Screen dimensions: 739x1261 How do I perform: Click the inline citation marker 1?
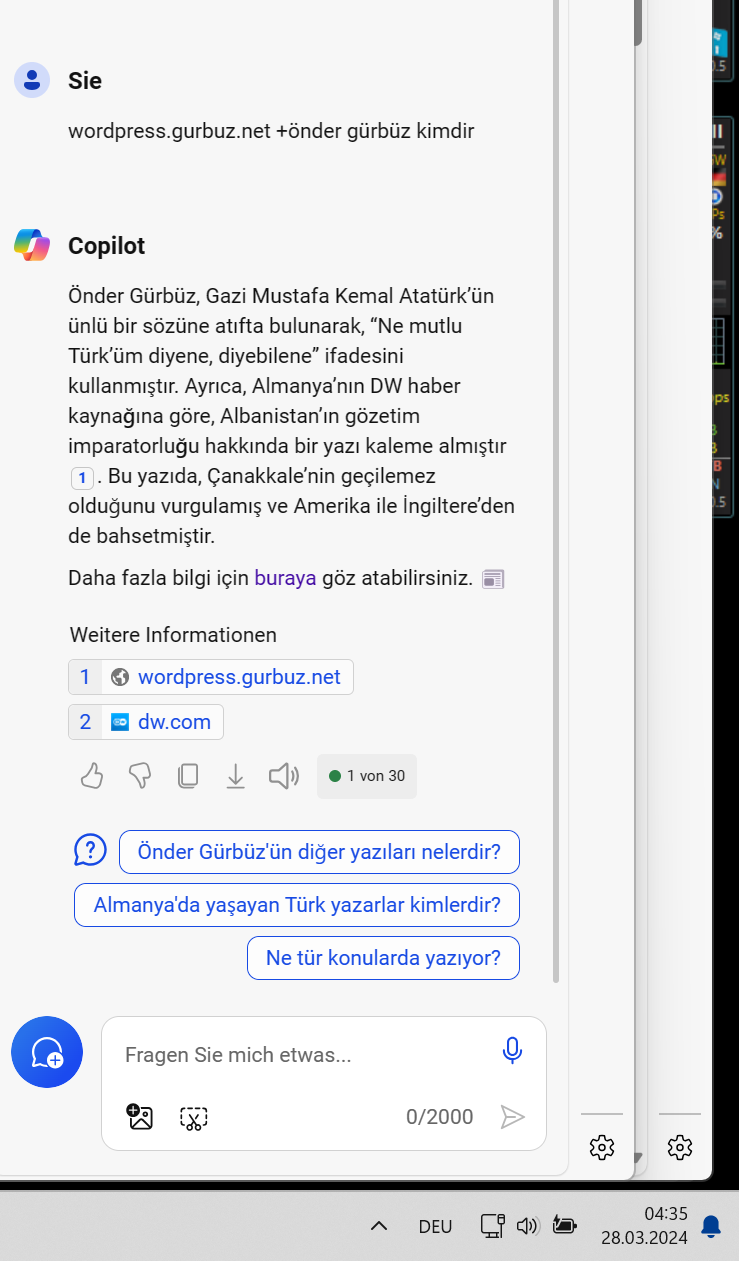click(83, 477)
